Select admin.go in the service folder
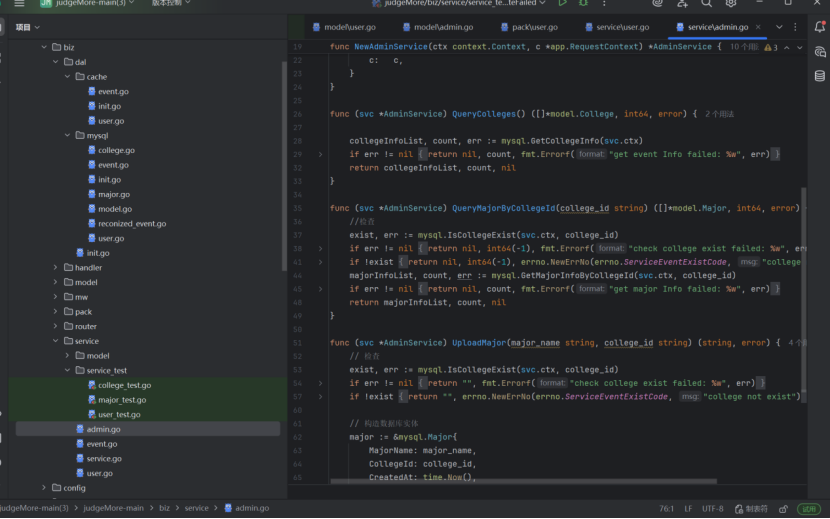The height and width of the screenshot is (519, 830). [103, 429]
